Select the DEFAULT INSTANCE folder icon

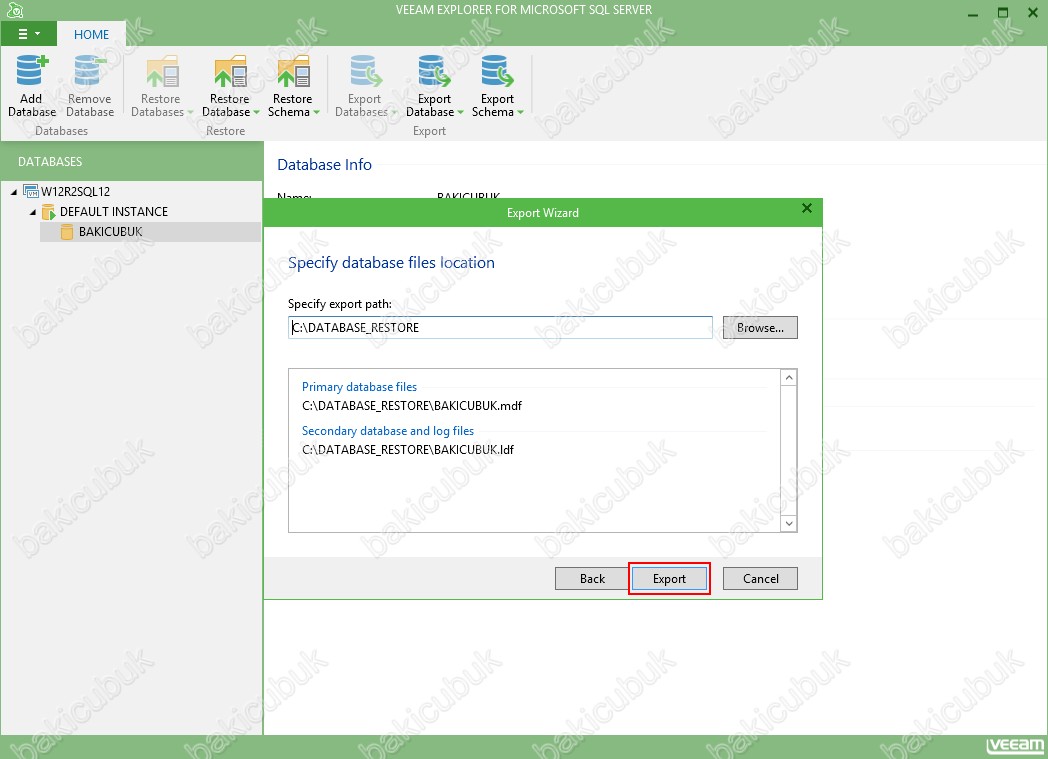tap(49, 212)
